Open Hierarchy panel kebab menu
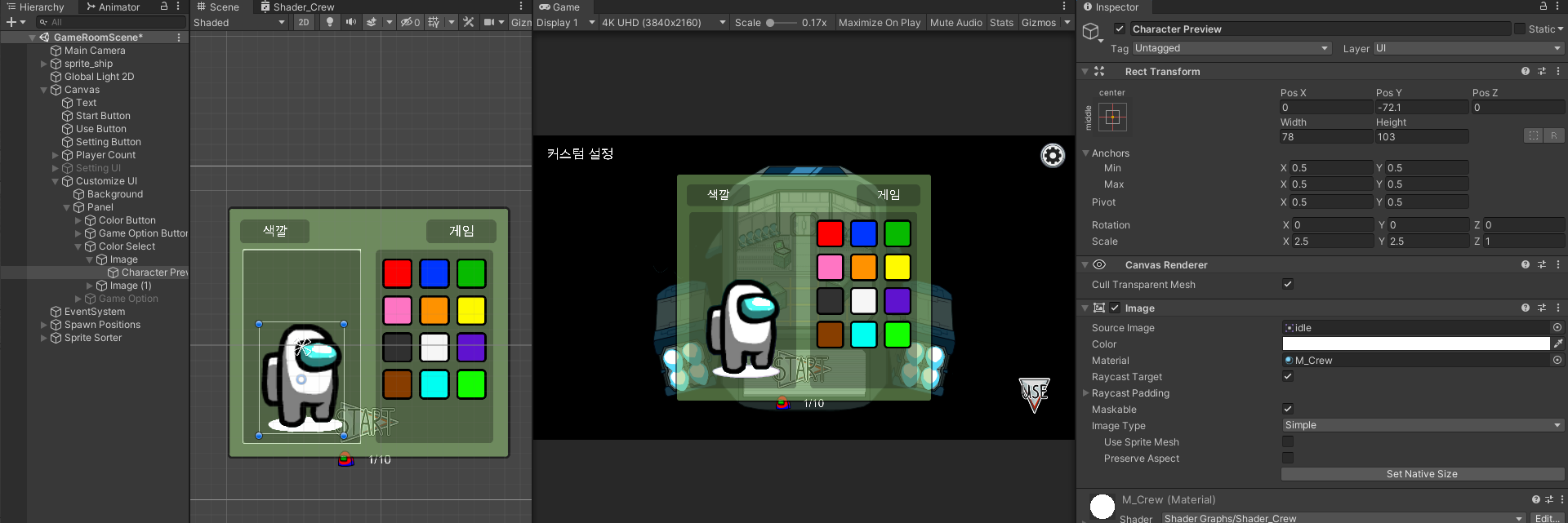Screen dimensions: 1568x523 [x=178, y=7]
